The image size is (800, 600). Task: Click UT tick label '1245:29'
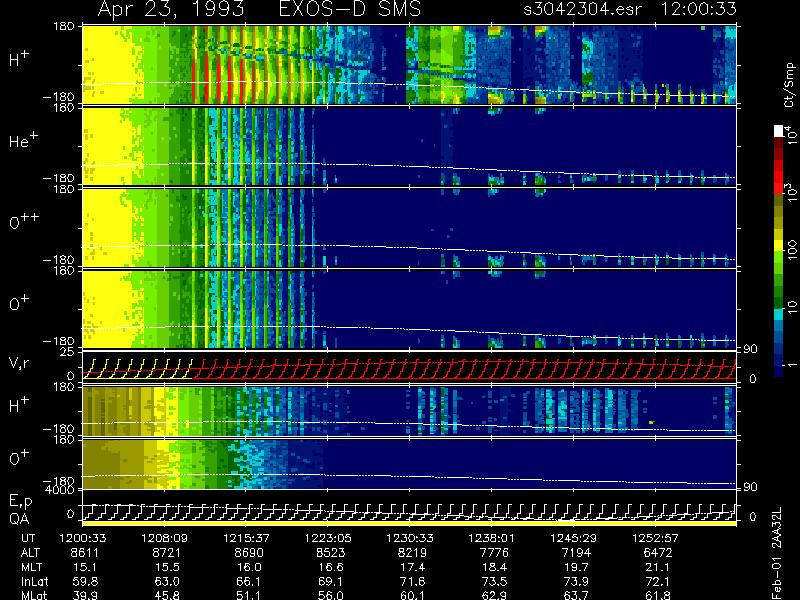[573, 538]
